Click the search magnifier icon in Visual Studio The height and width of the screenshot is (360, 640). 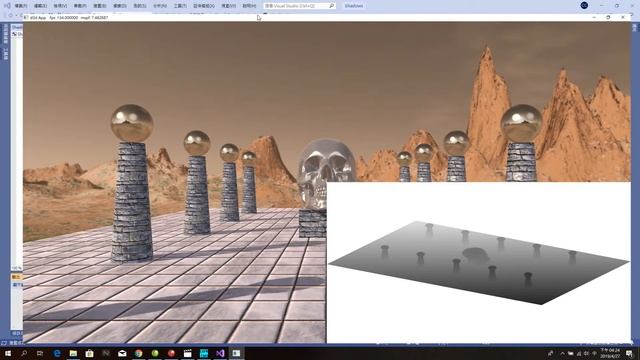[331, 6]
